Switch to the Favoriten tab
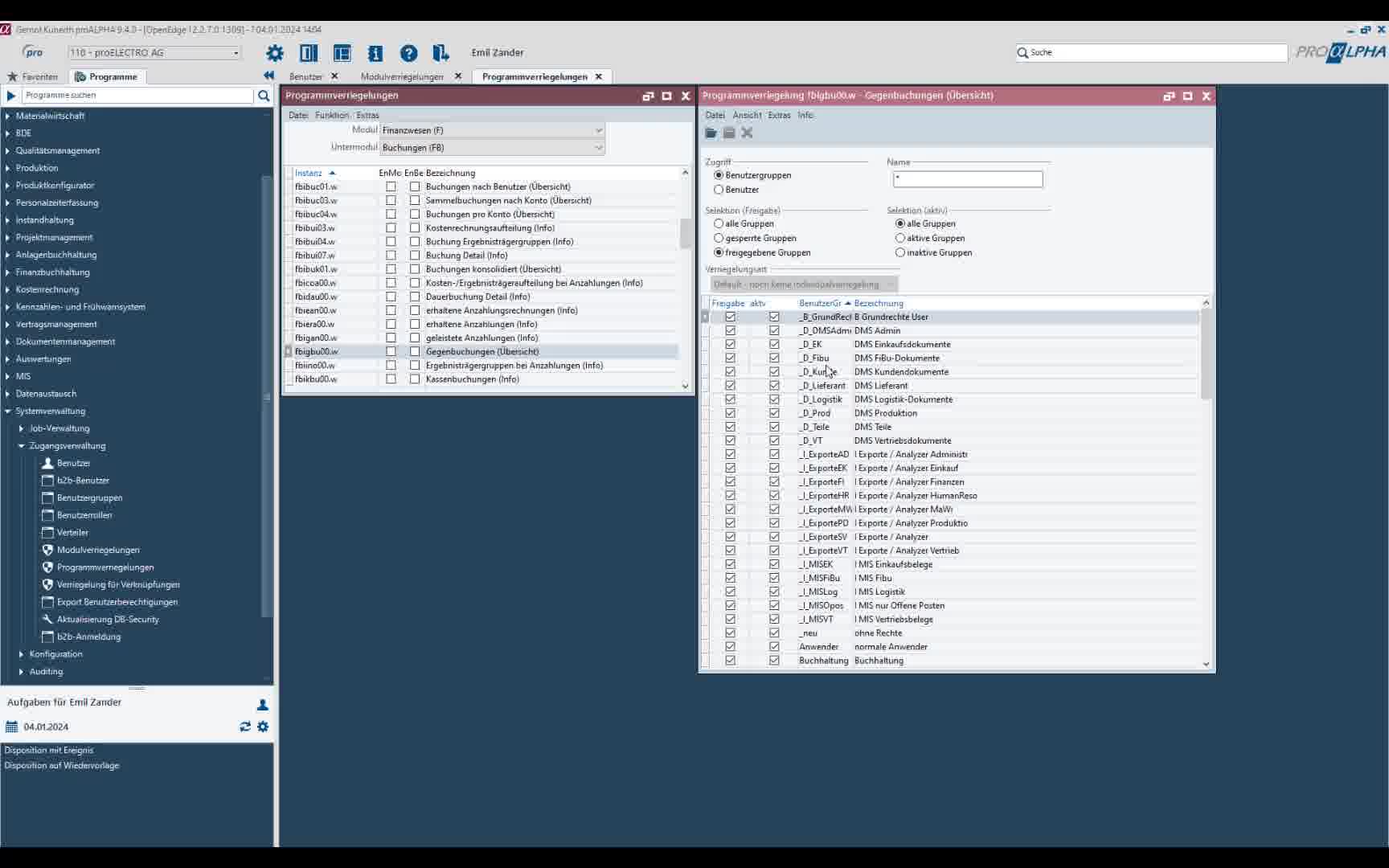Viewport: 1389px width, 868px height. (33, 77)
